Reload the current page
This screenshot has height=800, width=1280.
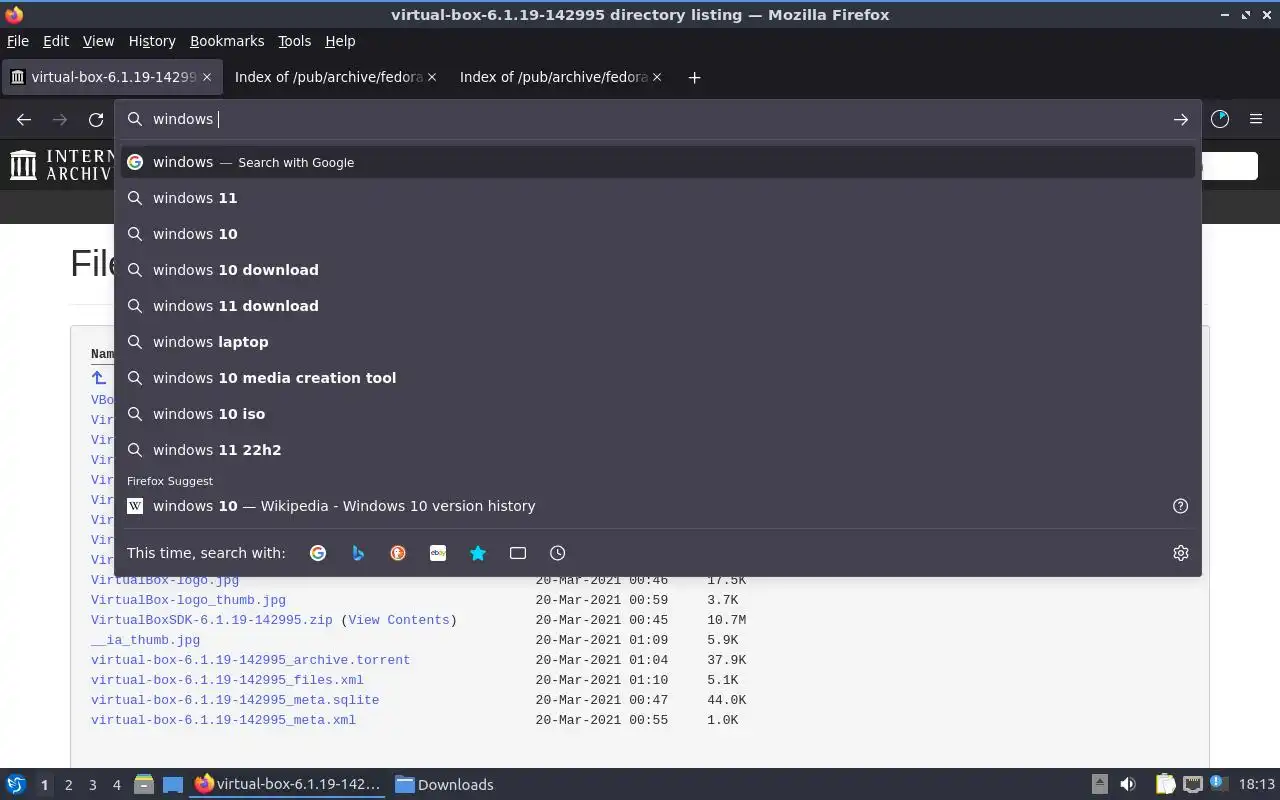pyautogui.click(x=96, y=119)
